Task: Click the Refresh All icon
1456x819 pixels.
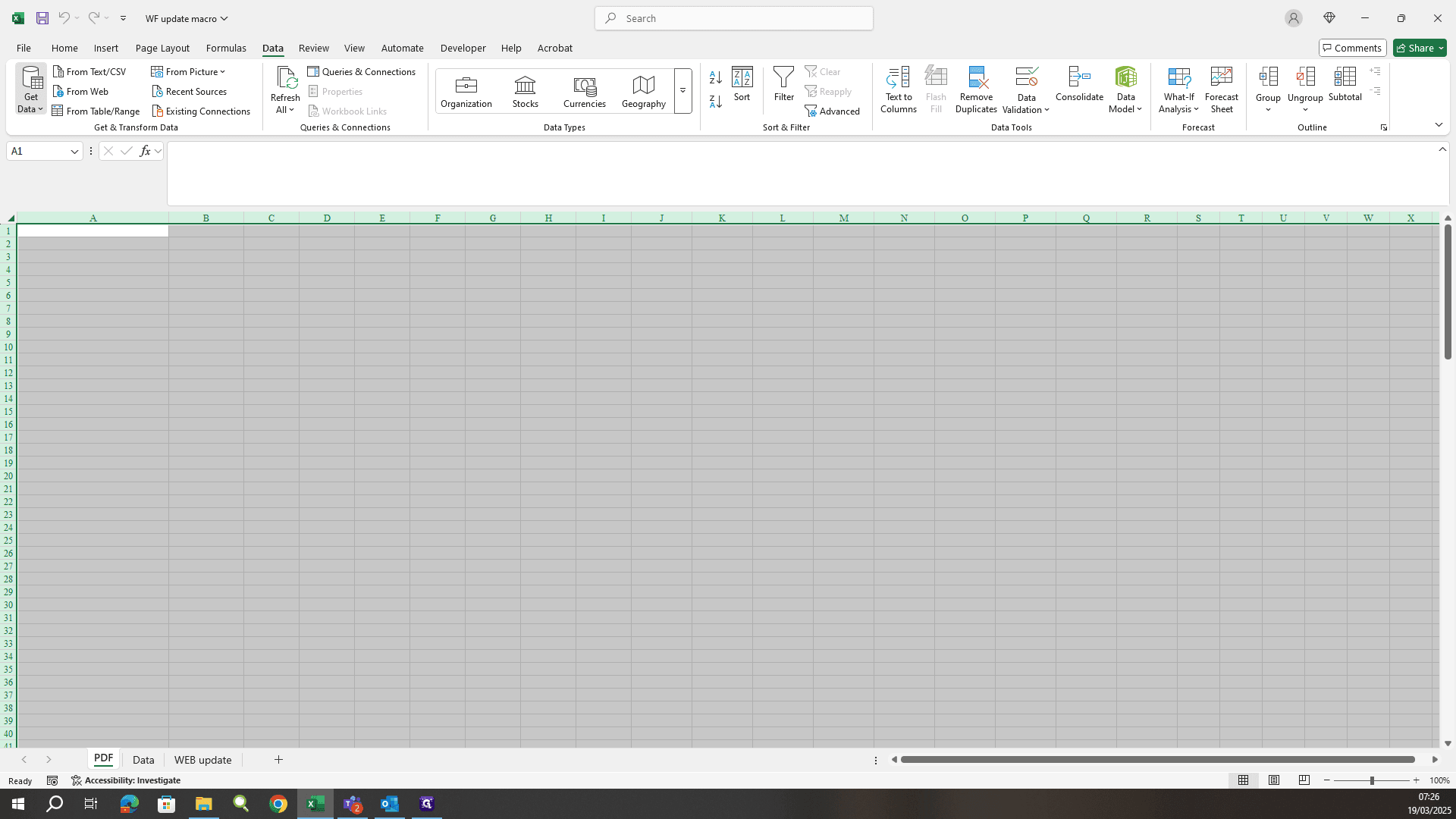Action: click(x=286, y=77)
